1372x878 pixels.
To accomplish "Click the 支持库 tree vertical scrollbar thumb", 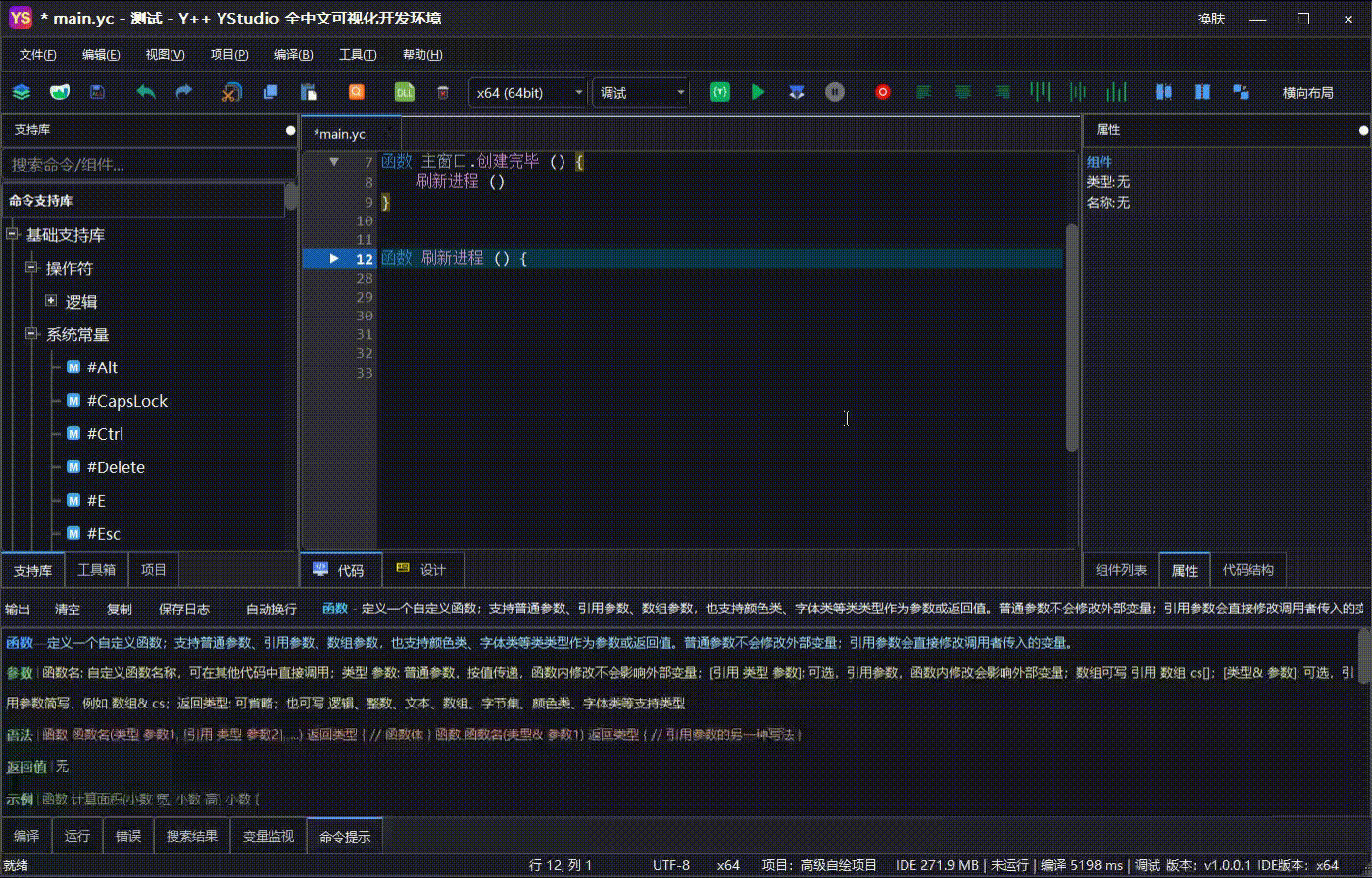I will 291,198.
